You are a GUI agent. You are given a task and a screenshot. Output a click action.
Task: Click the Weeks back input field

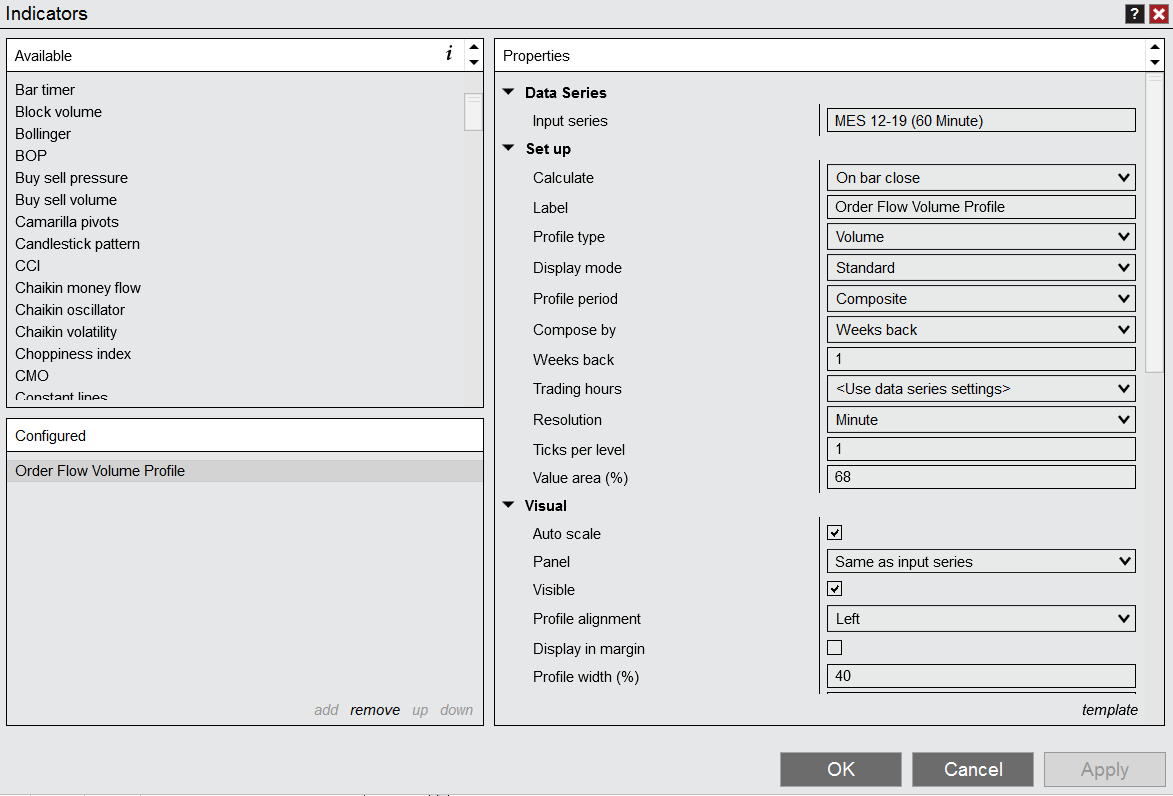981,359
